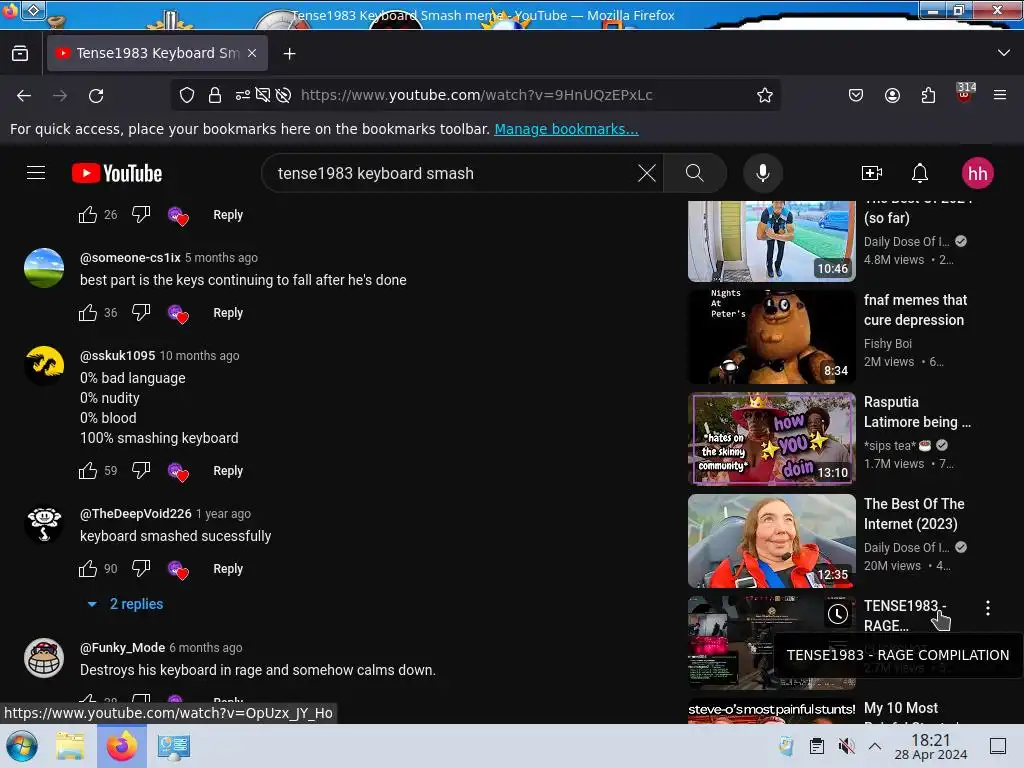Open clock showing 18:21
Viewport: 1024px width, 768px height.
point(931,746)
